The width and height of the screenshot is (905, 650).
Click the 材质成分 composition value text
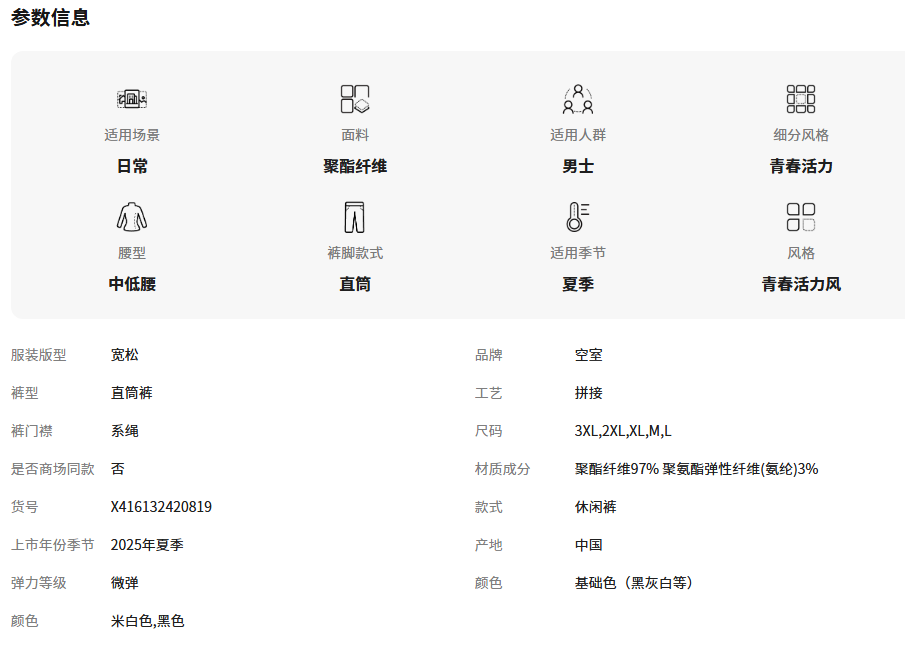pyautogui.click(x=696, y=469)
